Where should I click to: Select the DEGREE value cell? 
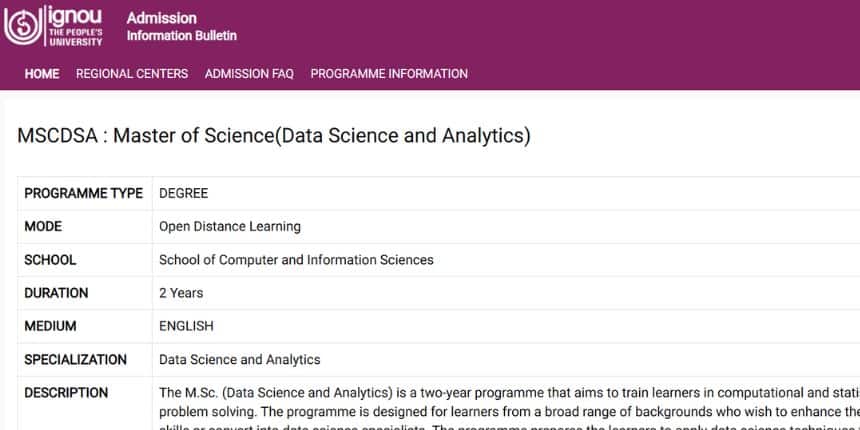184,193
